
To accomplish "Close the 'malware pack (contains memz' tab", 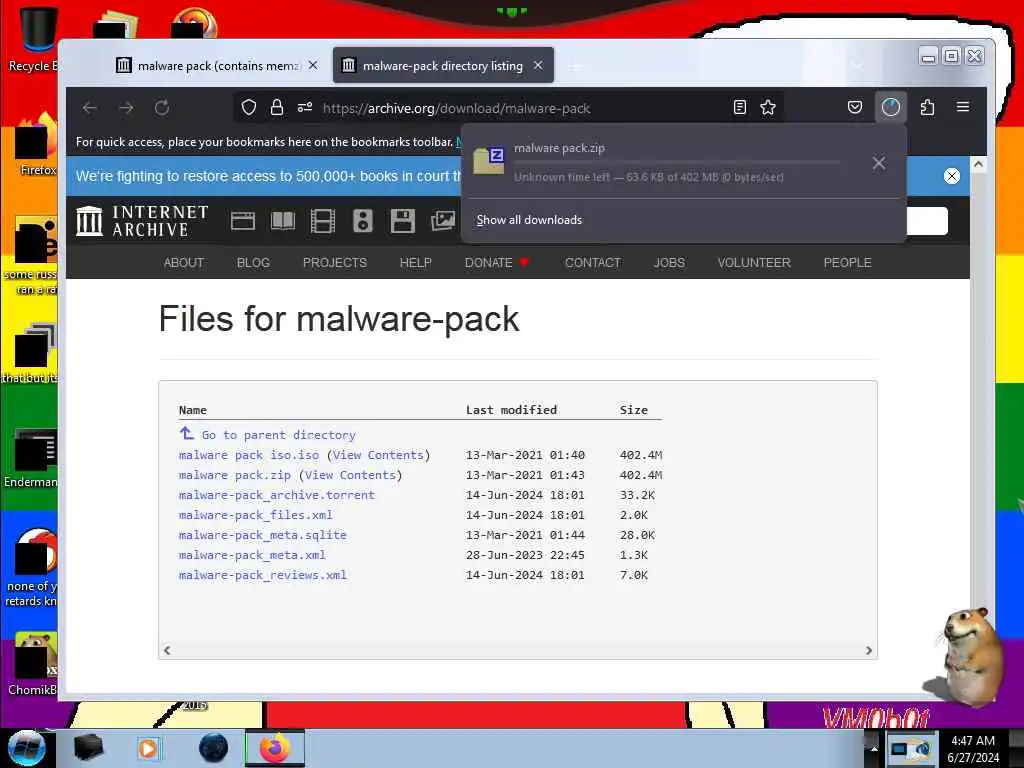I will pyautogui.click(x=313, y=65).
